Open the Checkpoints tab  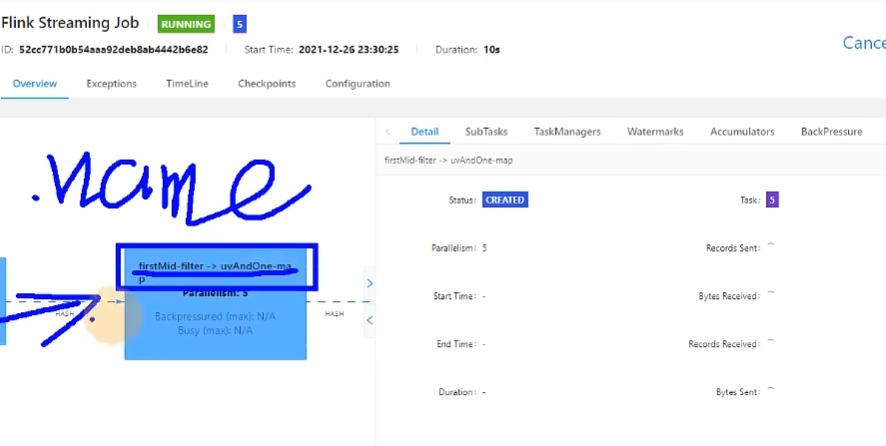(267, 84)
